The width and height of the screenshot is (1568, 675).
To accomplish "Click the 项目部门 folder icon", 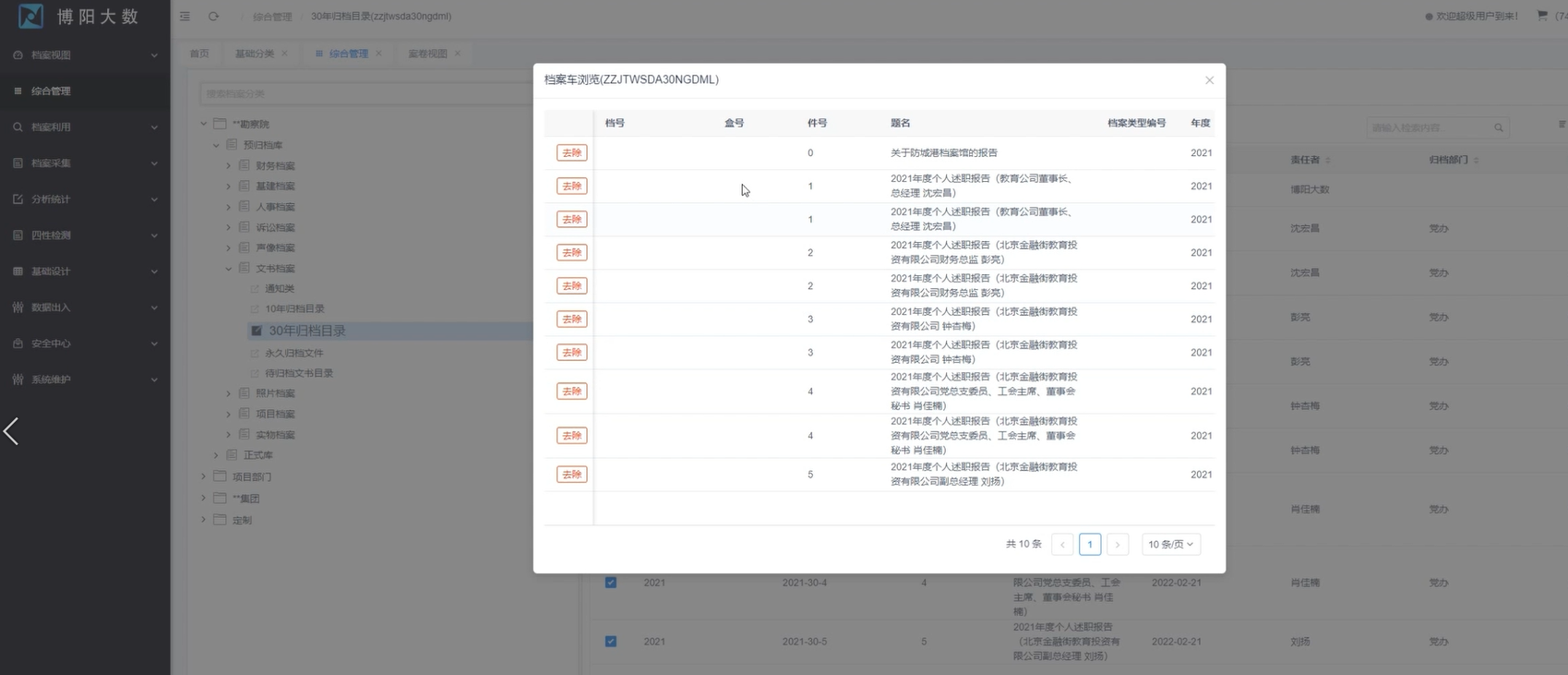I will click(220, 476).
